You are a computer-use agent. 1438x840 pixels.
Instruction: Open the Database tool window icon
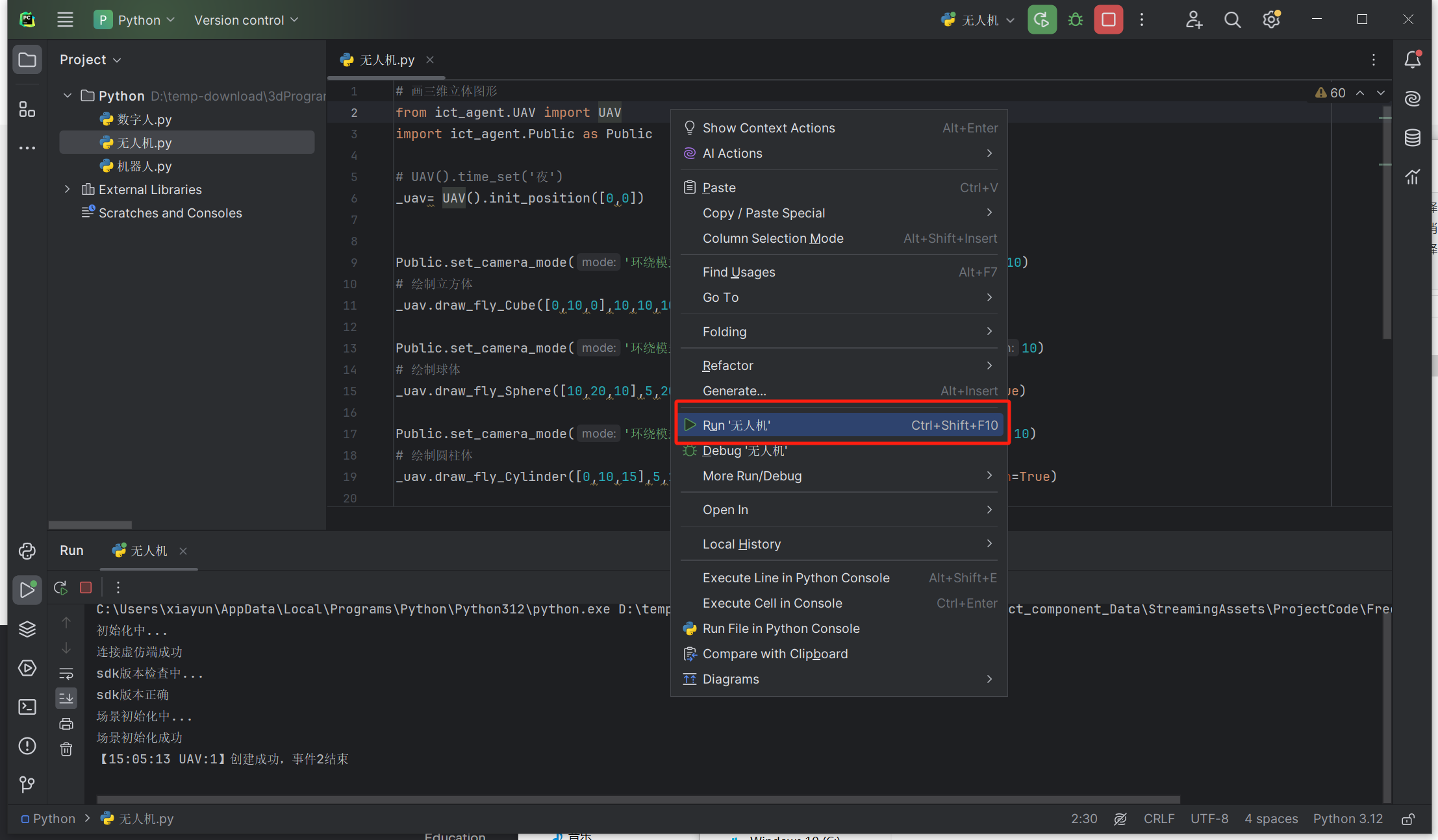tap(1412, 138)
